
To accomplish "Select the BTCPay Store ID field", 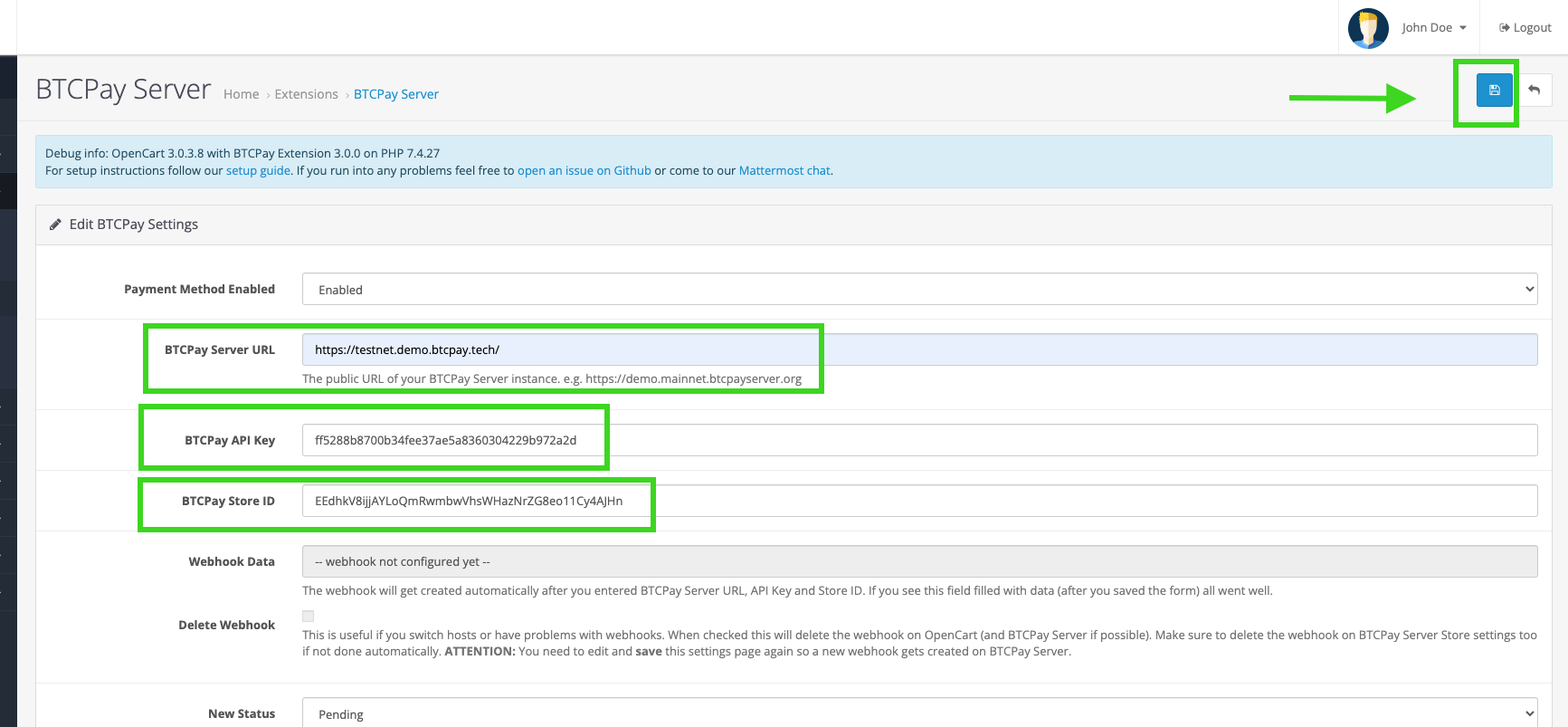I will (919, 501).
